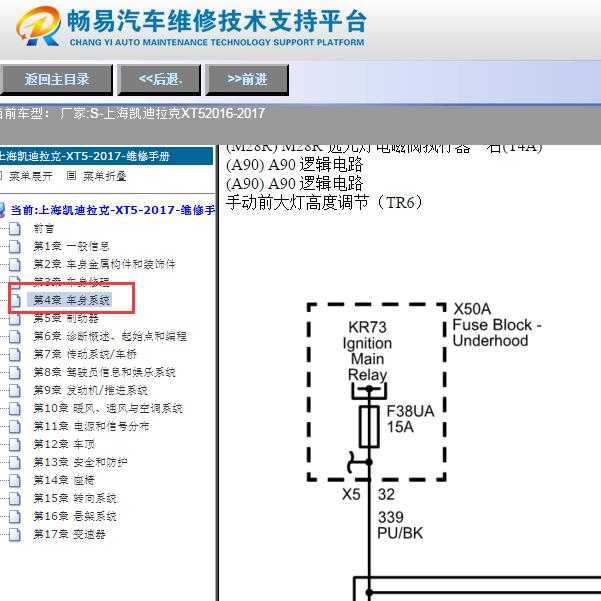Open 第14章 座椅
Viewport: 601px width, 601px height.
click(x=64, y=480)
